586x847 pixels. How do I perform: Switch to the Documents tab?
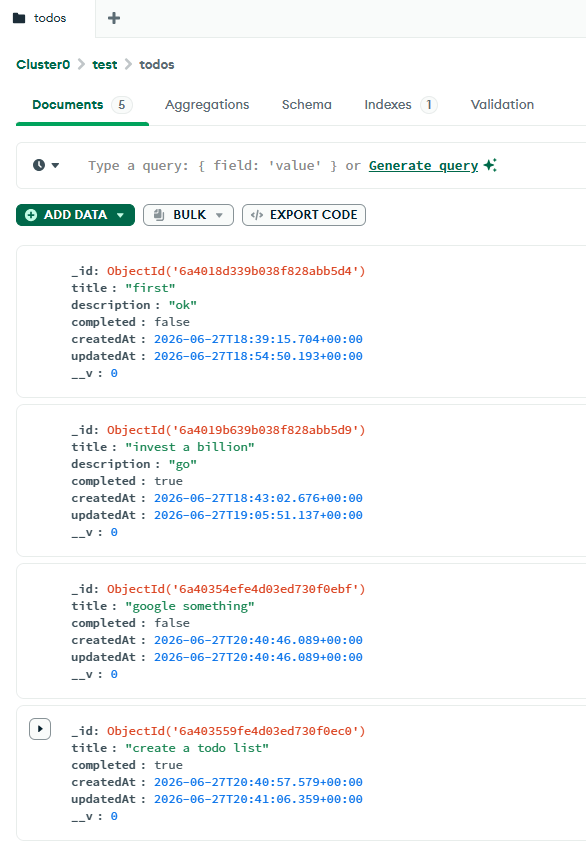click(x=82, y=105)
